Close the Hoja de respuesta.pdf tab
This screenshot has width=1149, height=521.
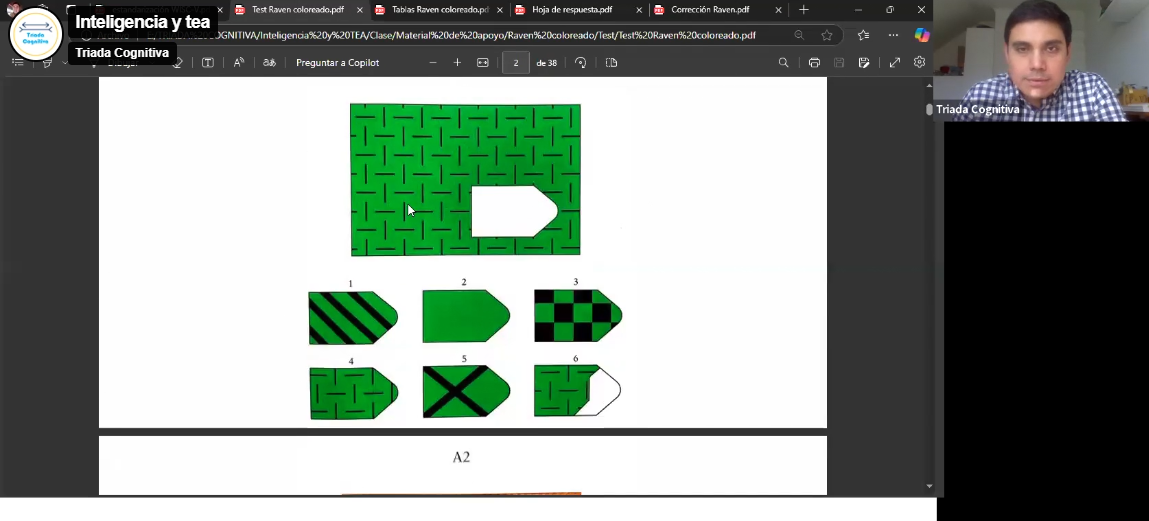pyautogui.click(x=639, y=10)
